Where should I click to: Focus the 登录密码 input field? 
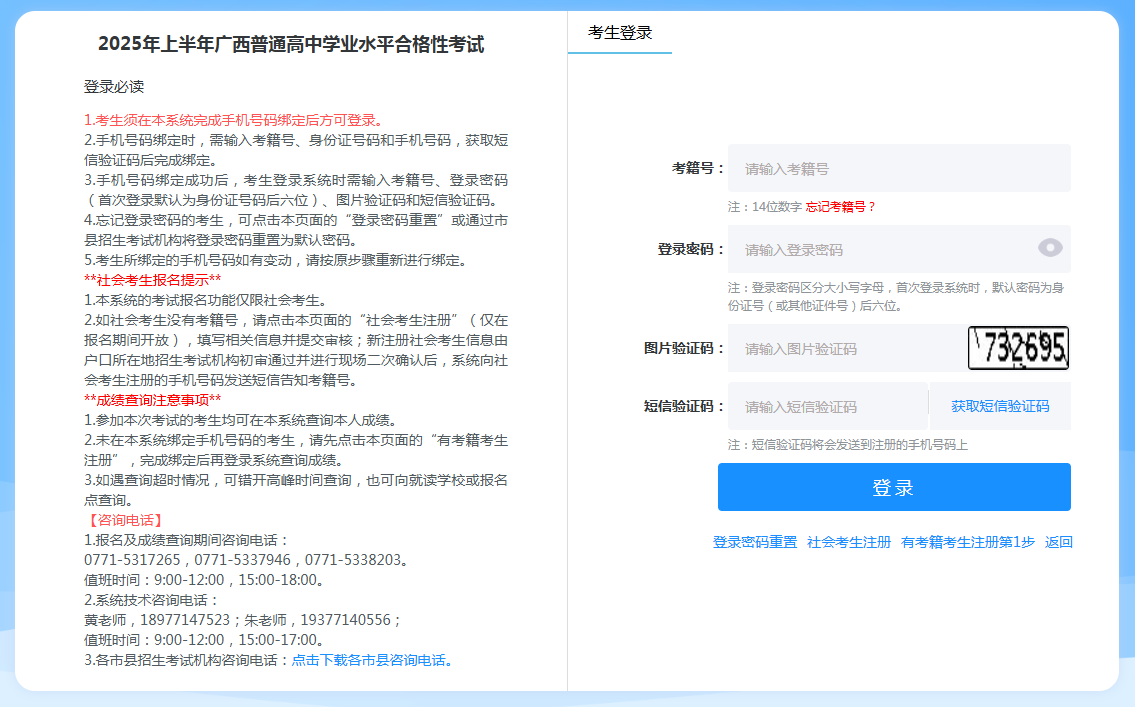(x=880, y=250)
